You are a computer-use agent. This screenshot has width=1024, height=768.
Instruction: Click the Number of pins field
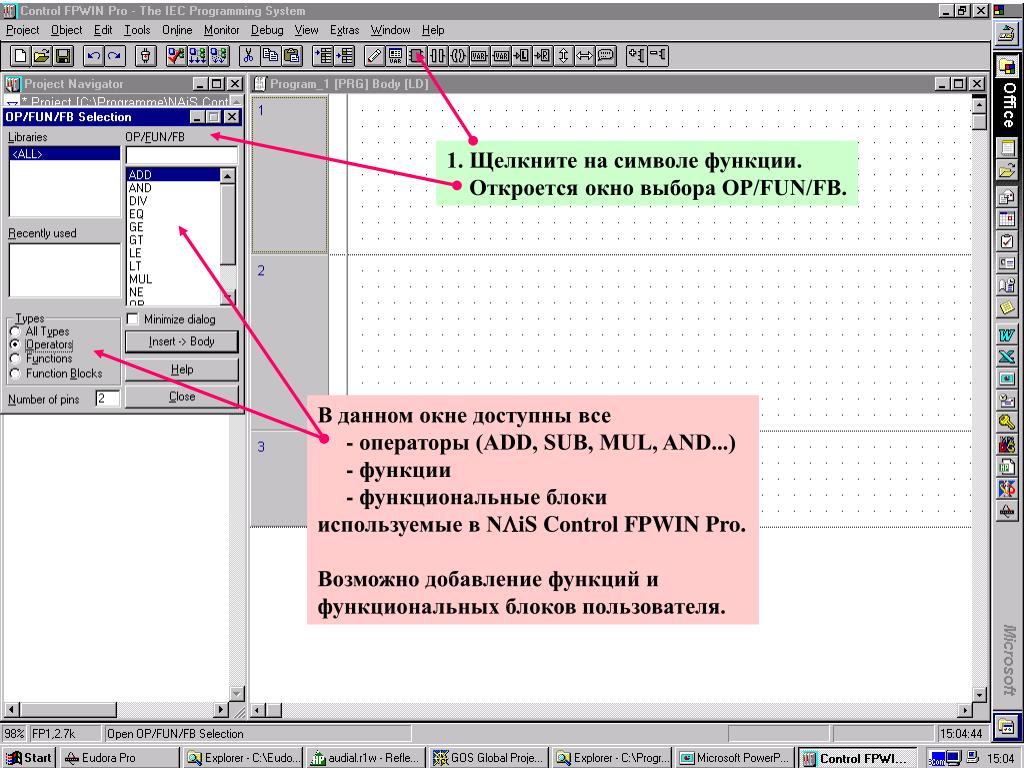[x=108, y=398]
